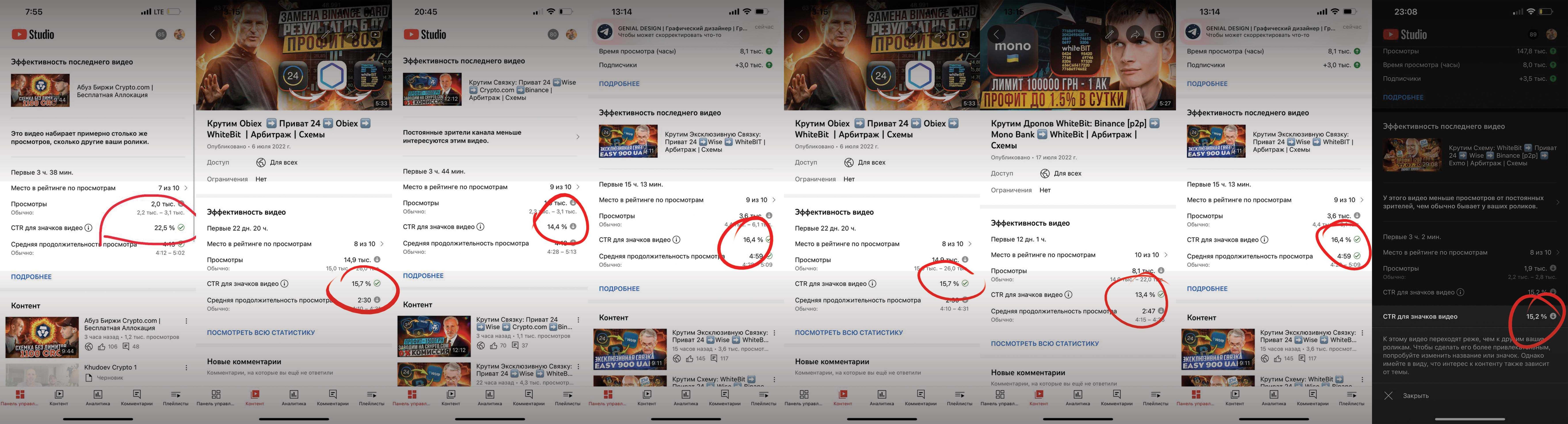Tap YouTube Studio logo on the 7:55 screen
Viewport: 1568px width, 424px height.
[33, 35]
